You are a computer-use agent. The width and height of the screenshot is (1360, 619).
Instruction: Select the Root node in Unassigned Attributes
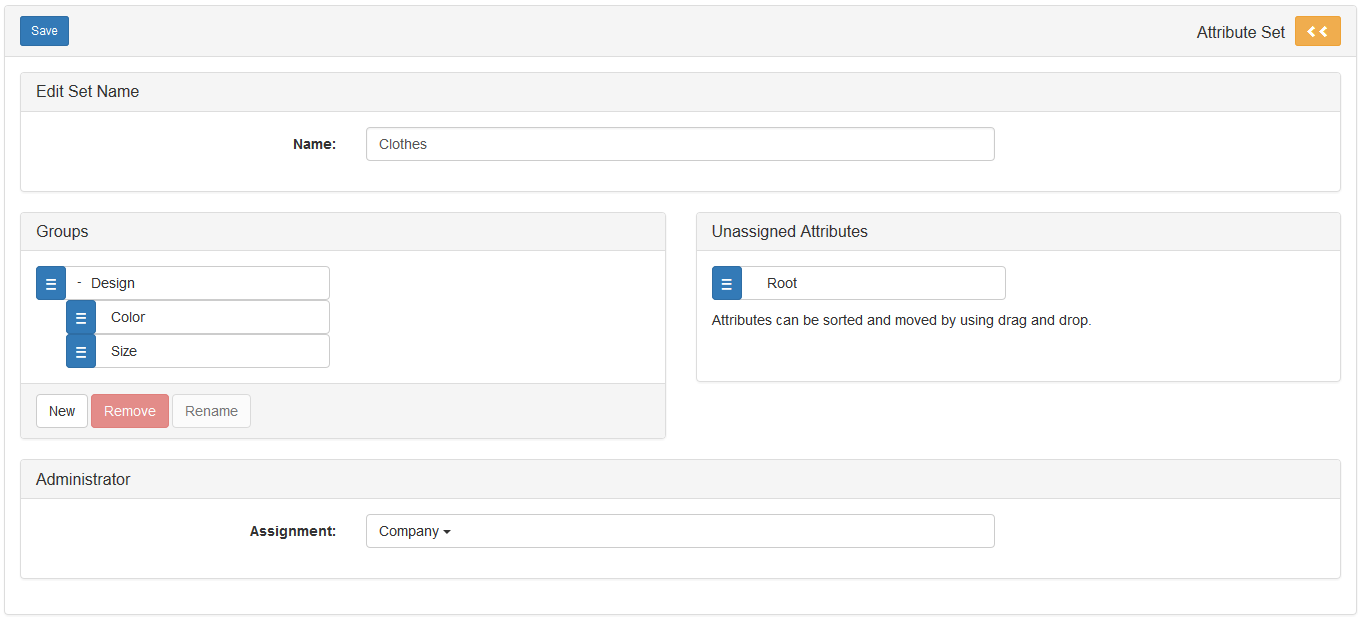pos(782,283)
